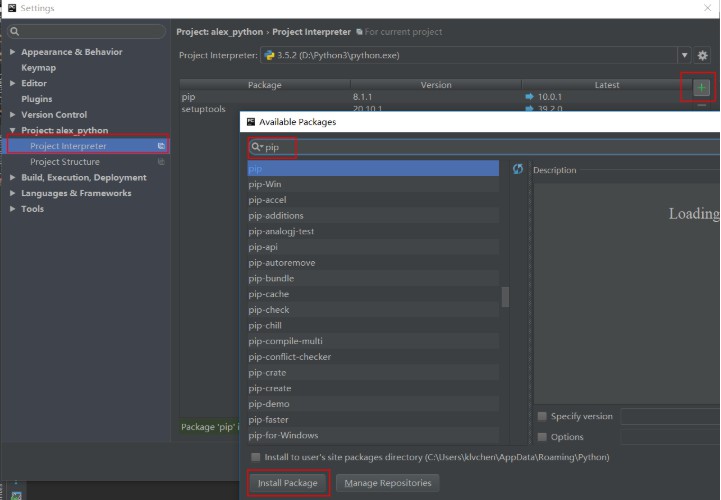Screen dimensions: 721x500
Task: Open the Plugins settings page
Action: 37,99
